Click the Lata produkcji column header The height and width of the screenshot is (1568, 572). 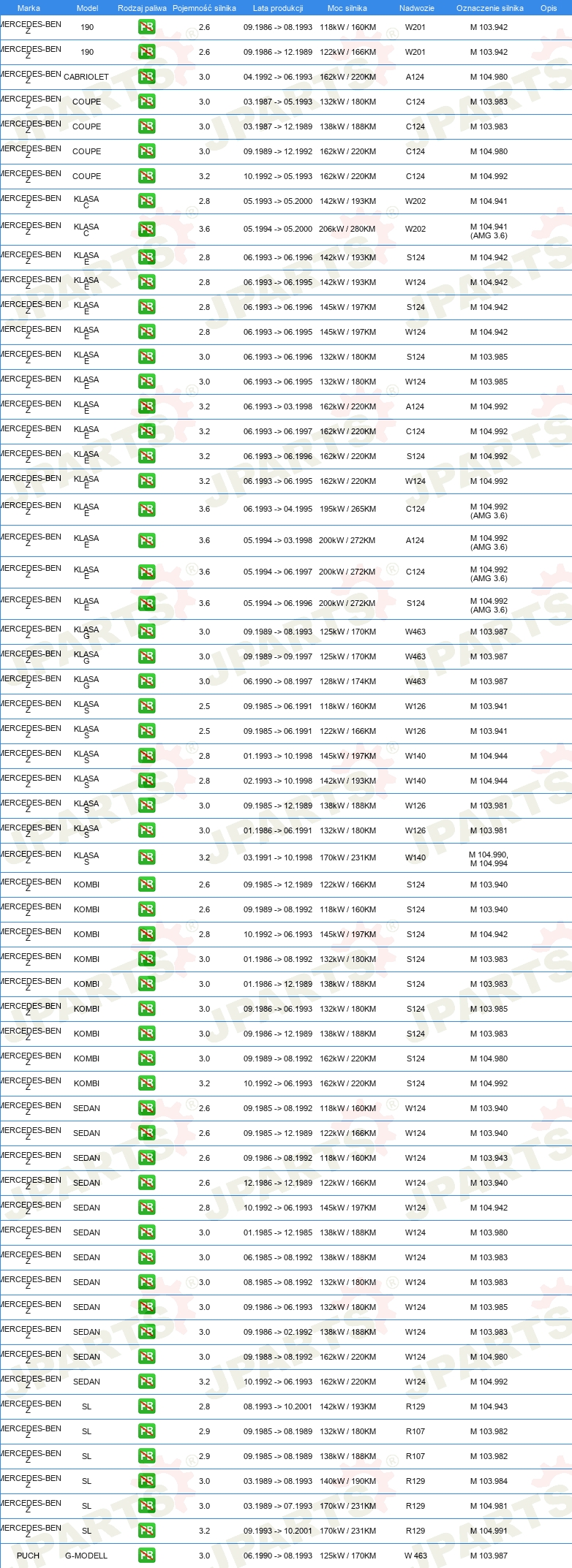tap(278, 8)
